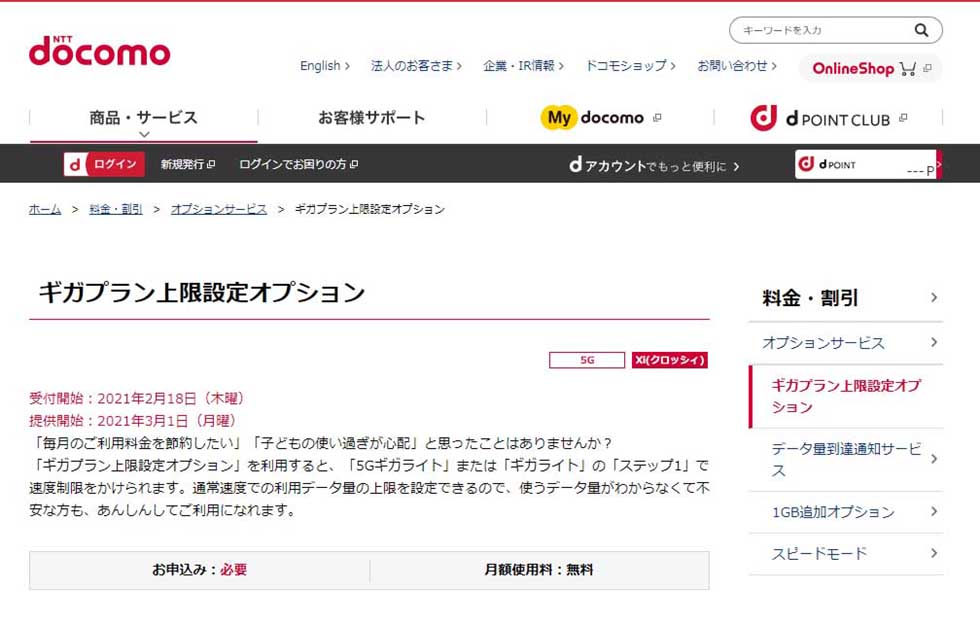Click the Xi(クロッシィ) badge
Image resolution: width=980 pixels, height=624 pixels.
tap(669, 360)
